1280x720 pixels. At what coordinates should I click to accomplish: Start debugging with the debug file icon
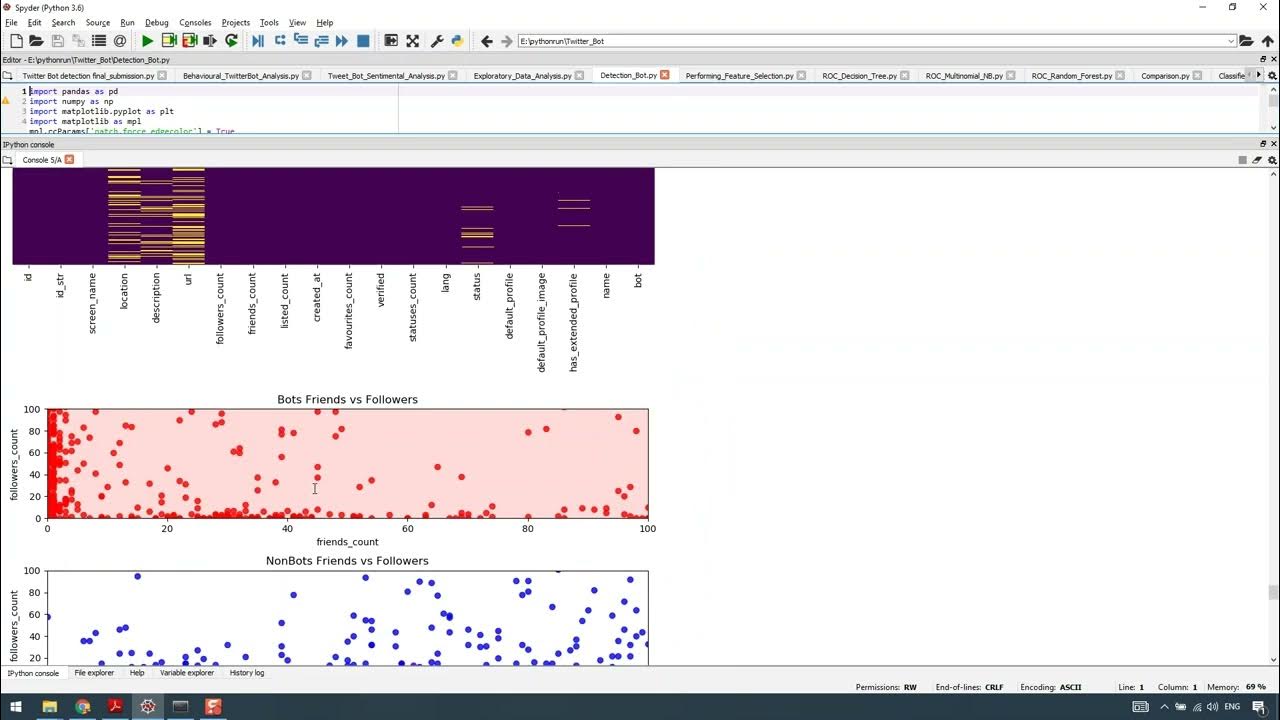point(258,41)
